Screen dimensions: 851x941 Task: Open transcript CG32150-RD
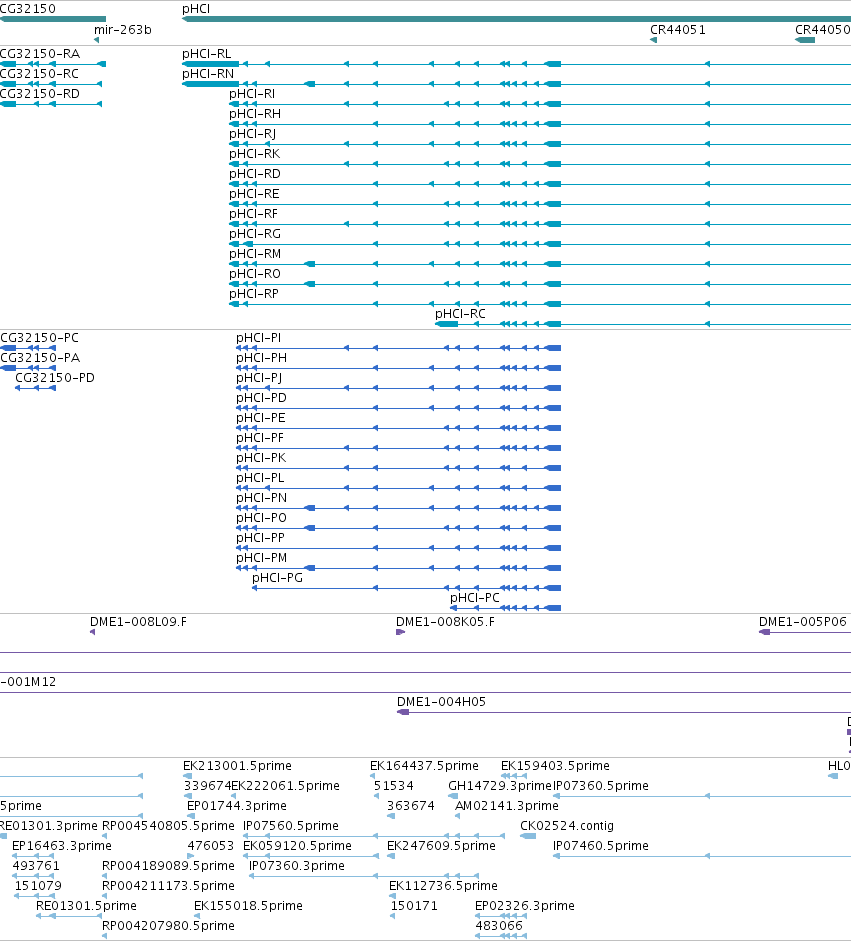[40, 94]
